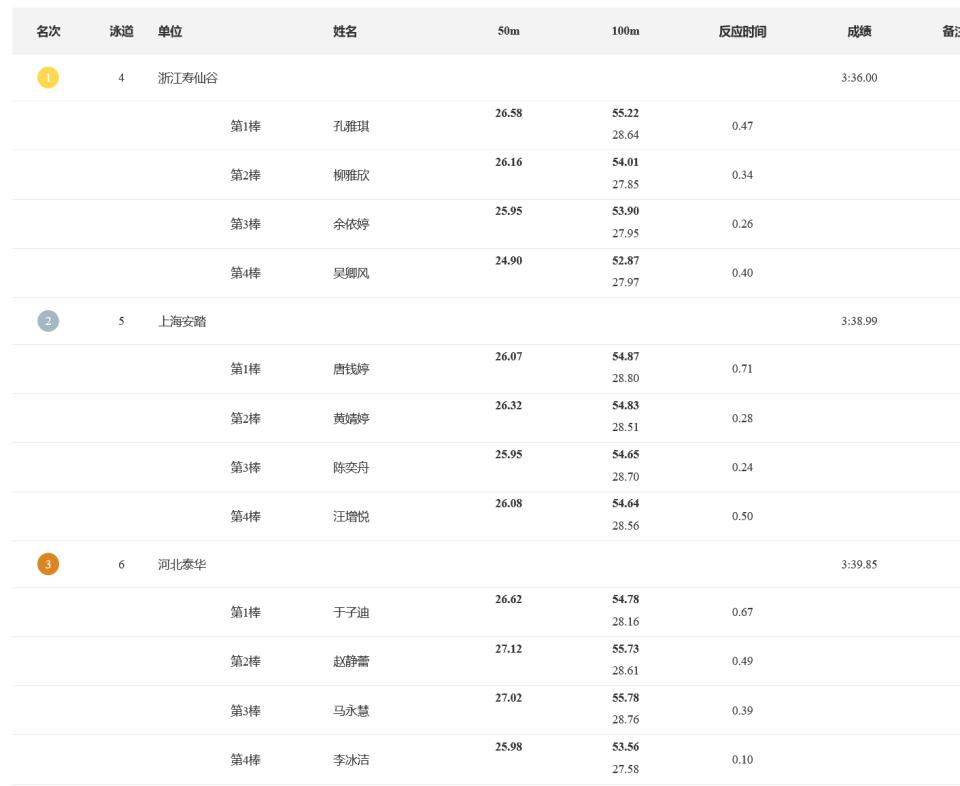The width and height of the screenshot is (960, 786).
Task: Select the 反应时间 column header
Action: (x=742, y=31)
